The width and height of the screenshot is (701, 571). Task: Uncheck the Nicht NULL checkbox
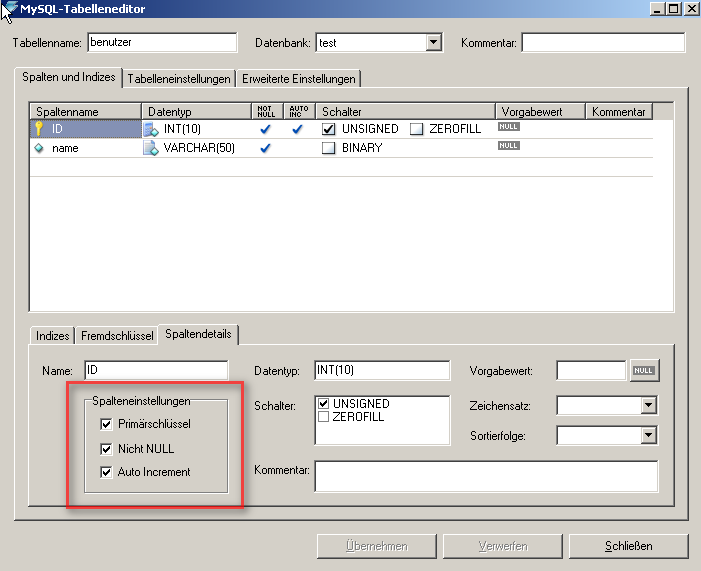pos(106,448)
